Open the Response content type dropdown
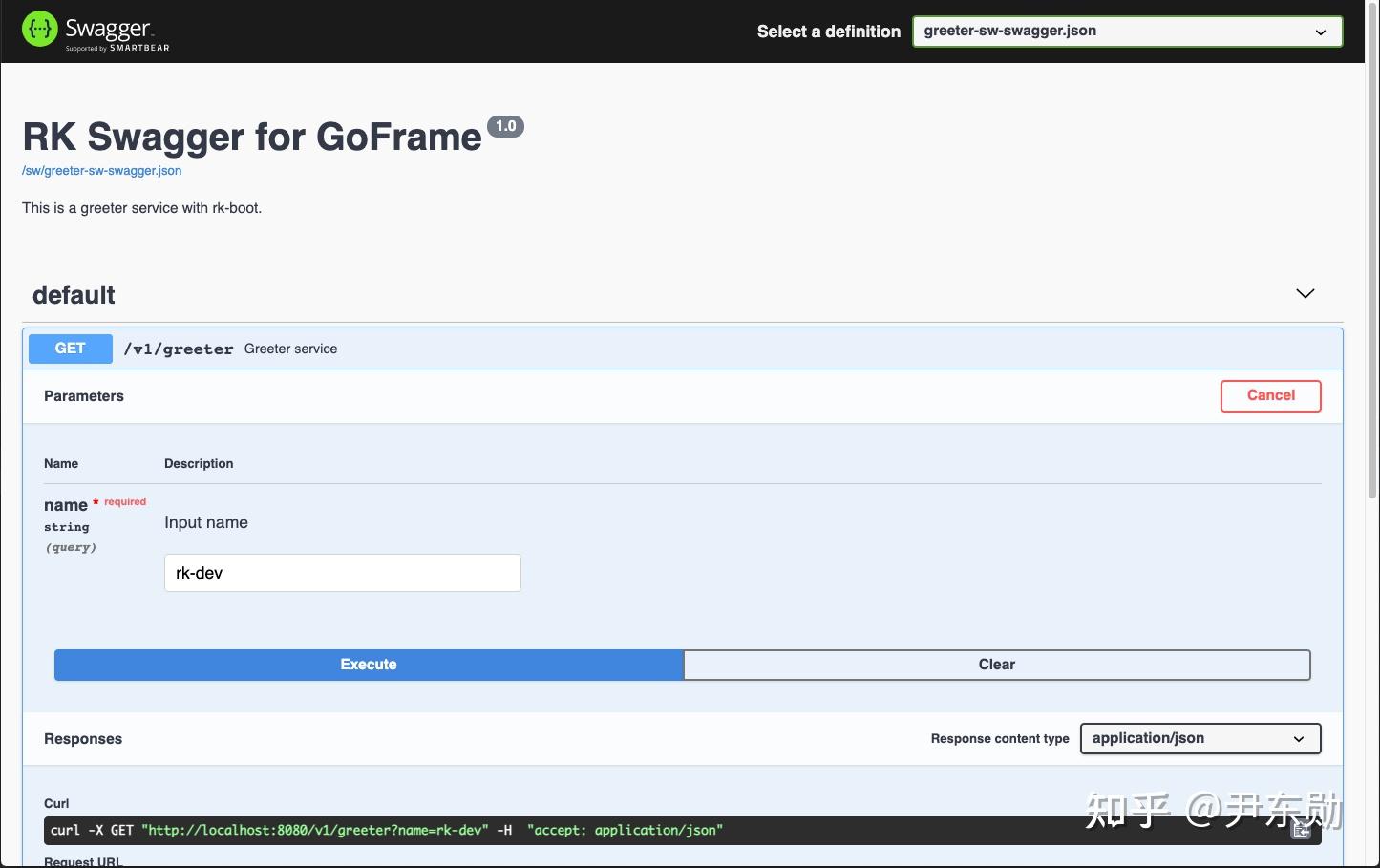The image size is (1380, 868). tap(1200, 738)
